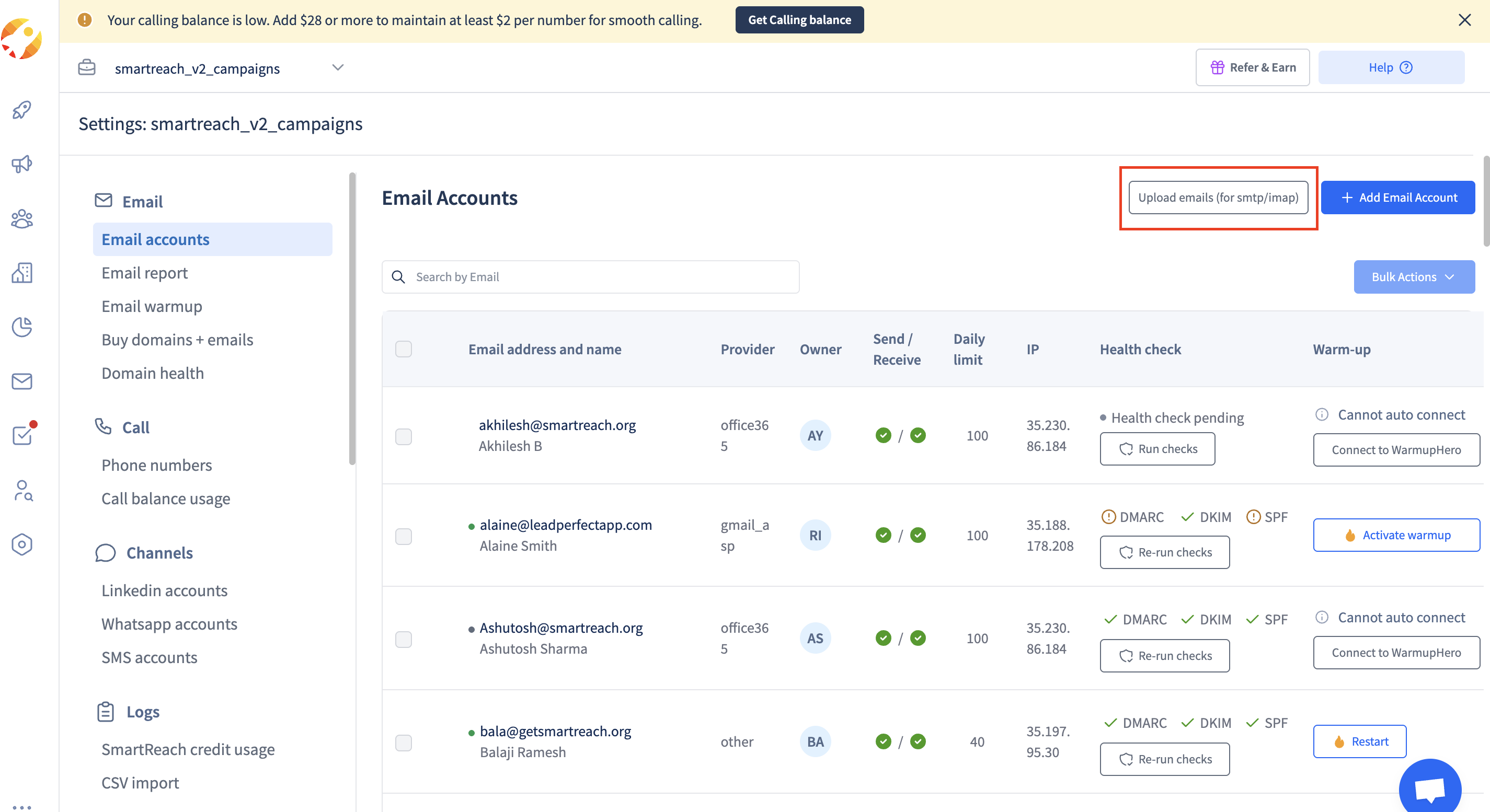Open the envelope inbox sidebar icon
Screen dimensions: 1490x812
click(x=22, y=381)
